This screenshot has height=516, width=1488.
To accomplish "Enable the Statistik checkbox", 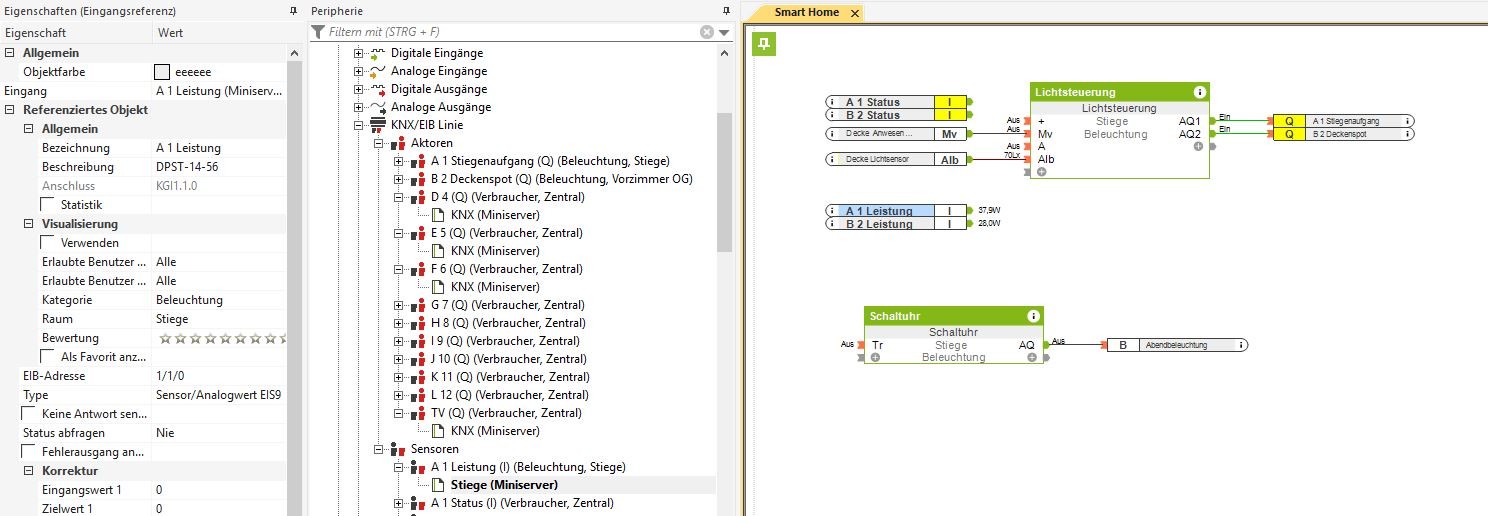I will [47, 205].
